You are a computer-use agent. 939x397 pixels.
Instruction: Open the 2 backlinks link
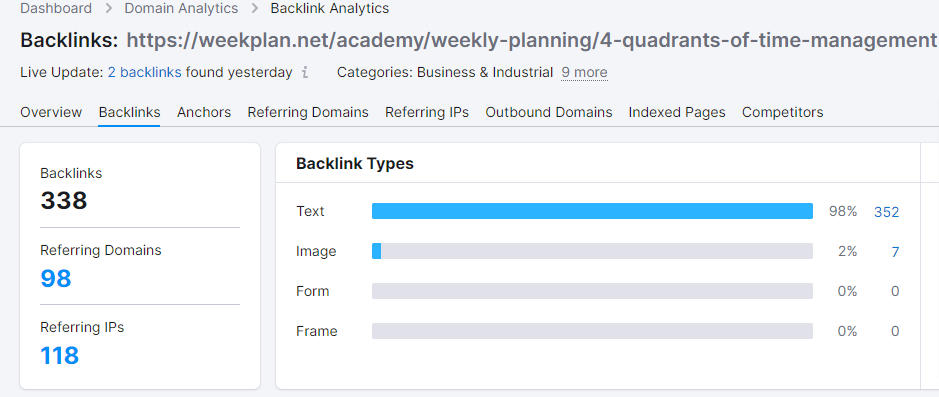144,72
